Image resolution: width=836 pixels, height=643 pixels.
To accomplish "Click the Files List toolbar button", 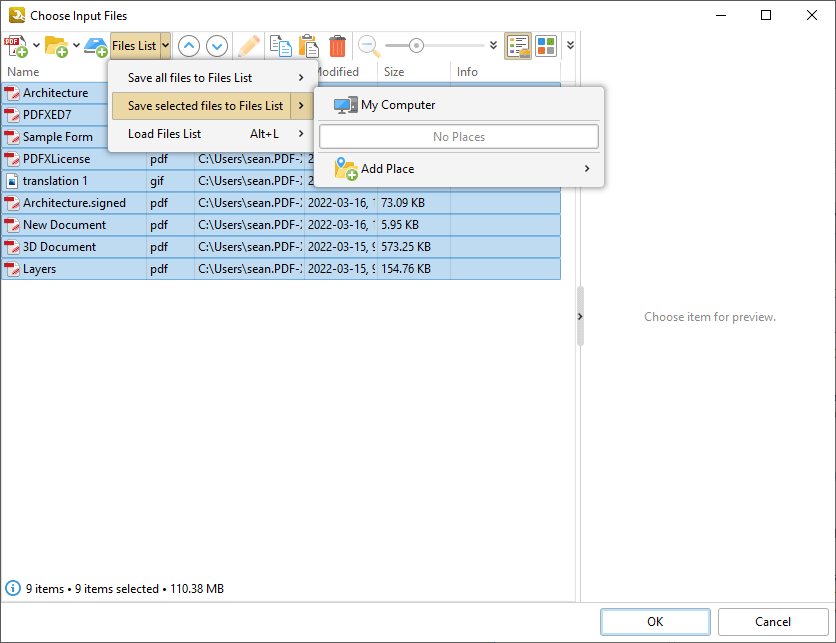I will point(135,46).
